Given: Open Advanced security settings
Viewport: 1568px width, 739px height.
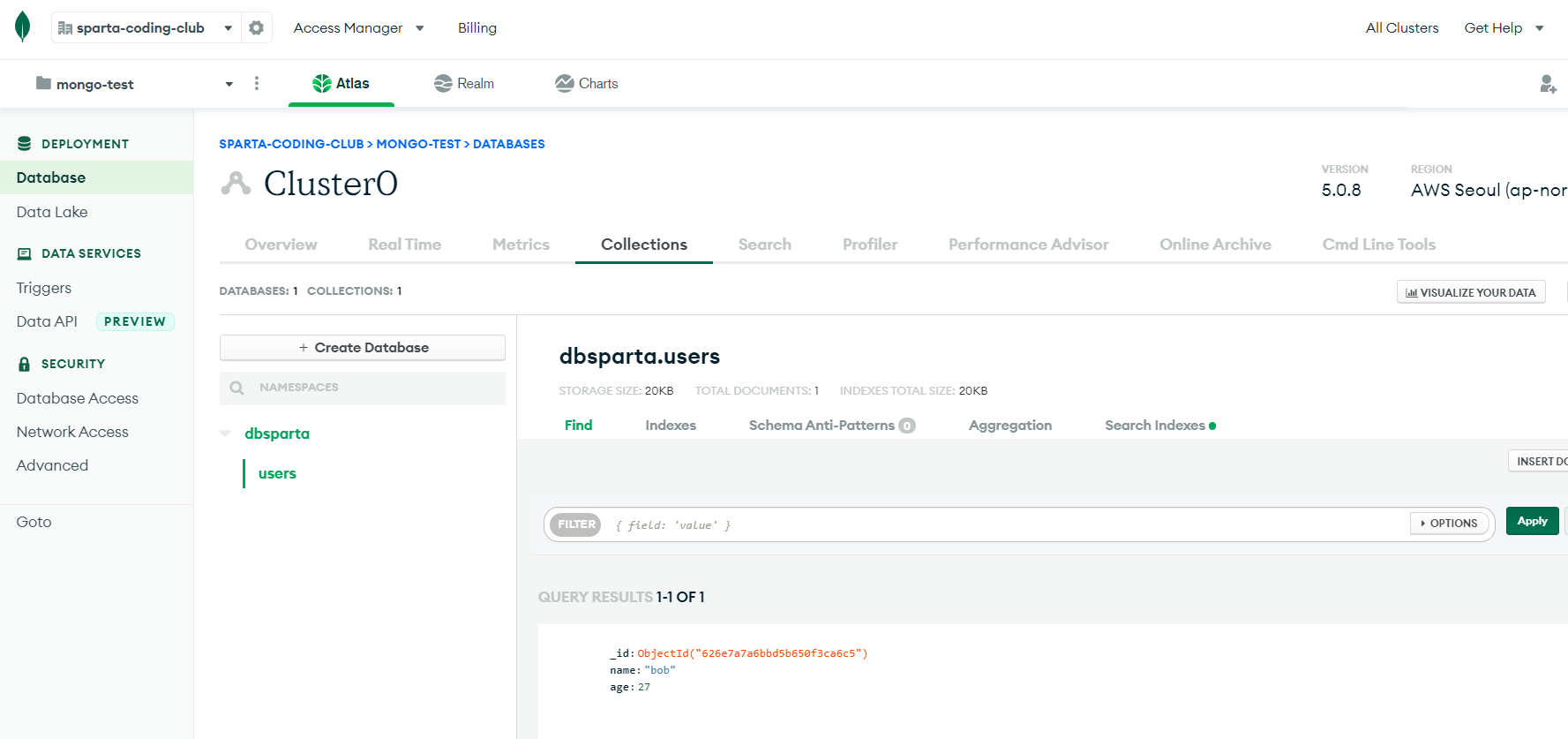Looking at the screenshot, I should (52, 465).
